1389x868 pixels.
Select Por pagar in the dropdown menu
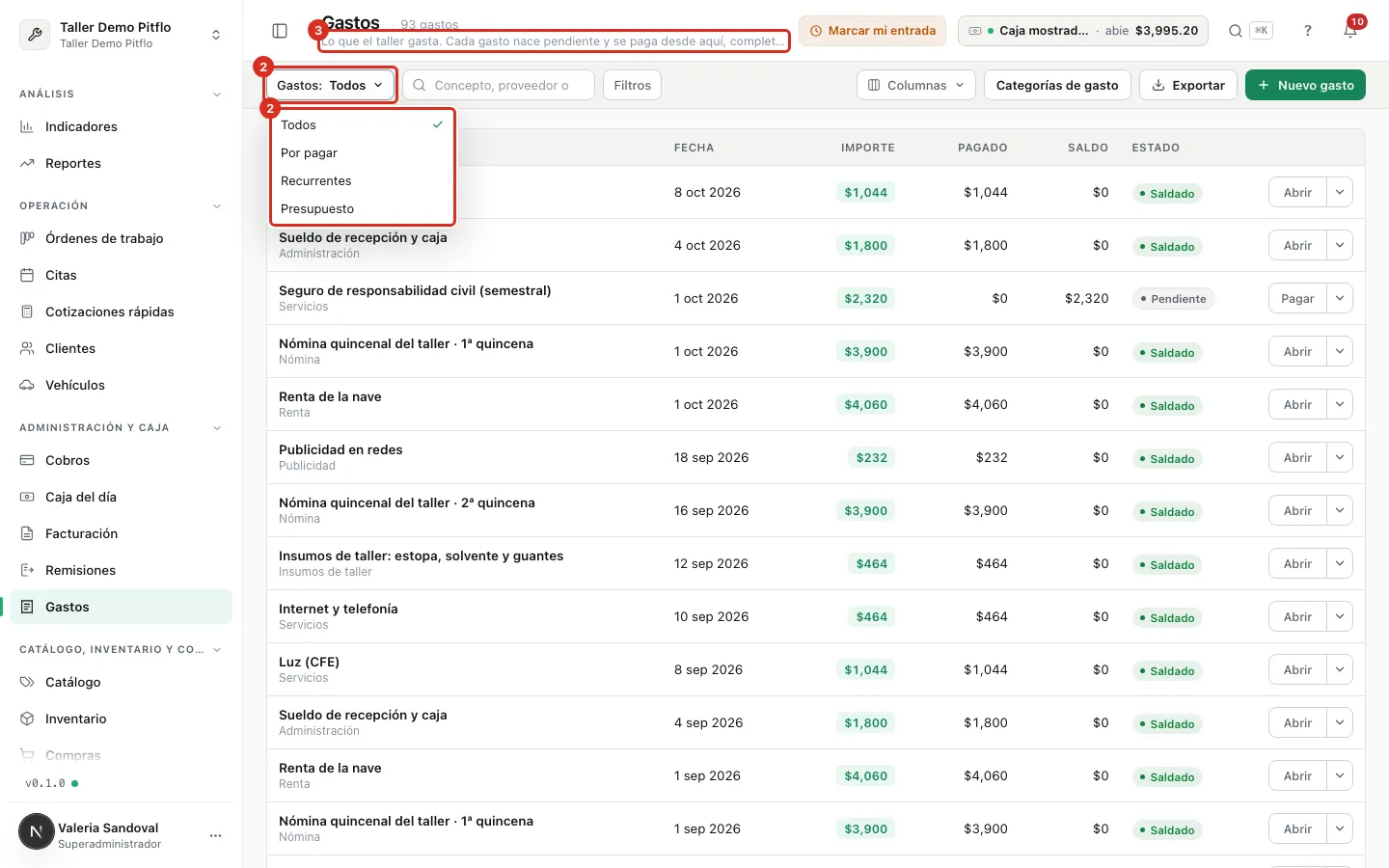[362, 152]
